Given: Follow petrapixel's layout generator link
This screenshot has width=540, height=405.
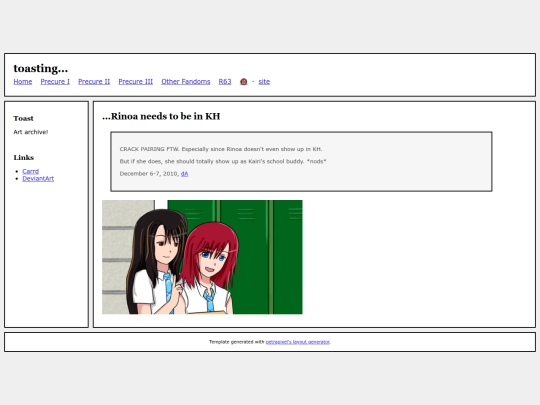Looking at the screenshot, I should tap(298, 342).
